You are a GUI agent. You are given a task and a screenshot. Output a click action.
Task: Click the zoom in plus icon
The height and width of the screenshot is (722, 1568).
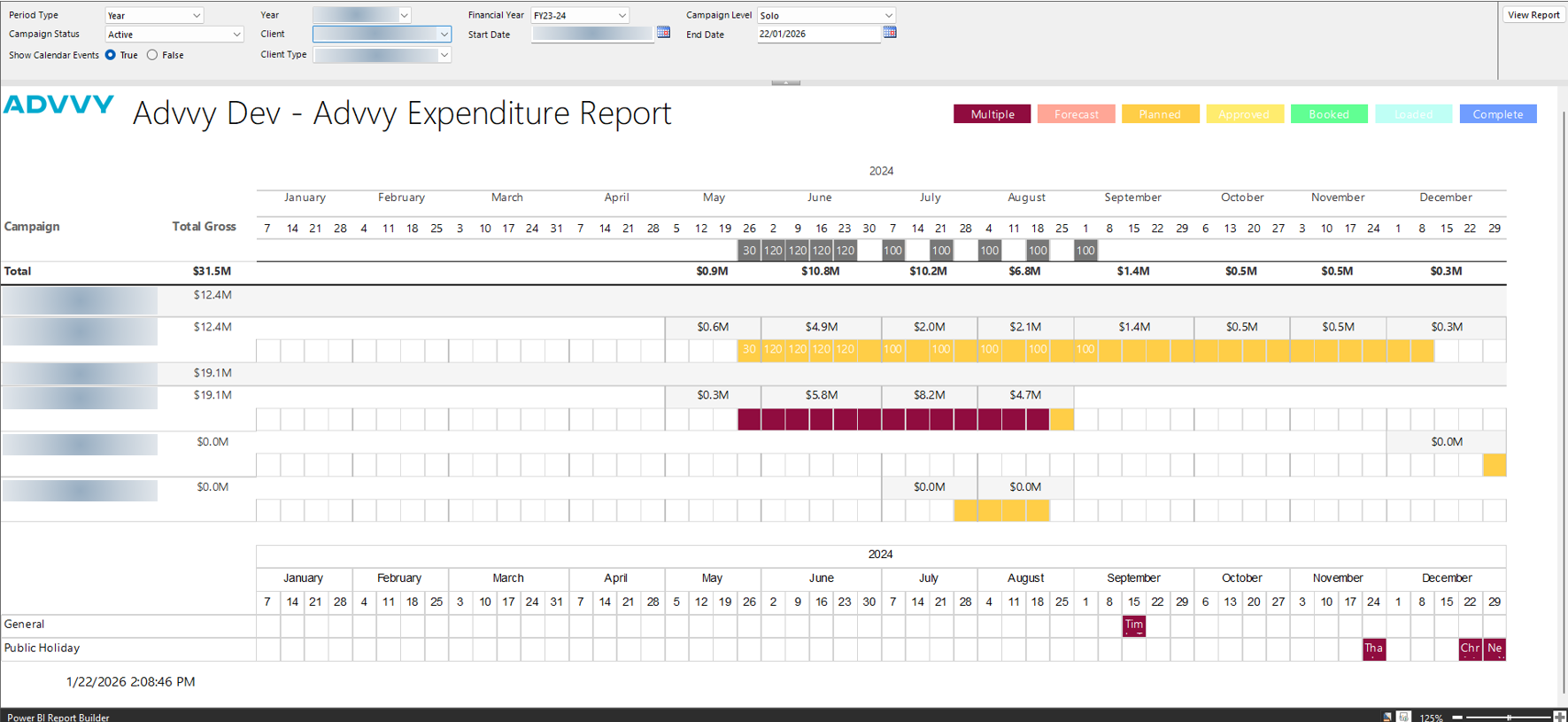(1559, 717)
